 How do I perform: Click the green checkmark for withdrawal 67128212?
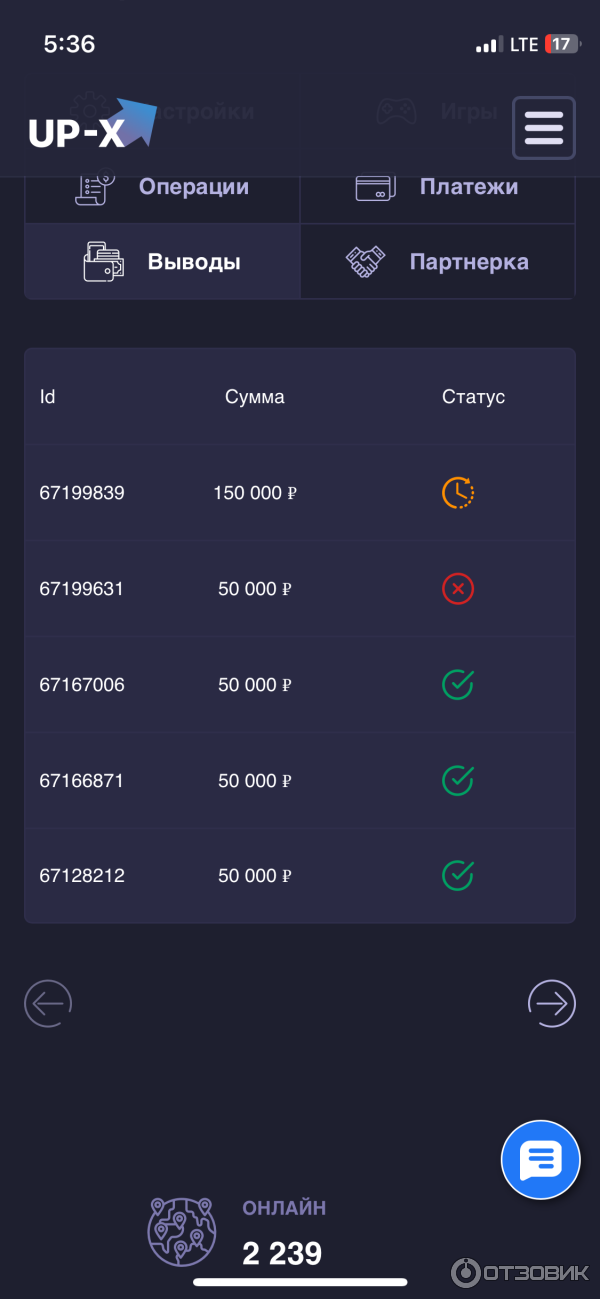(458, 876)
